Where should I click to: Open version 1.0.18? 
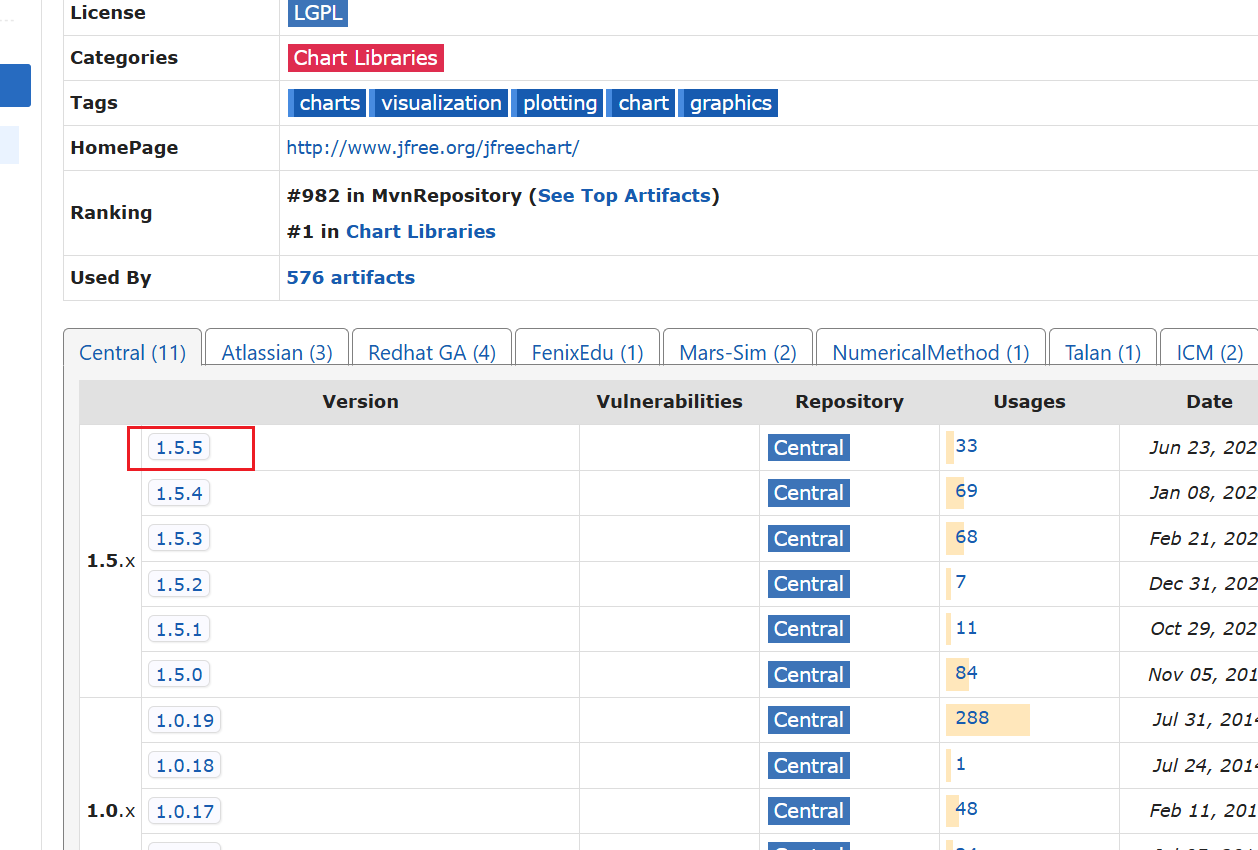185,766
